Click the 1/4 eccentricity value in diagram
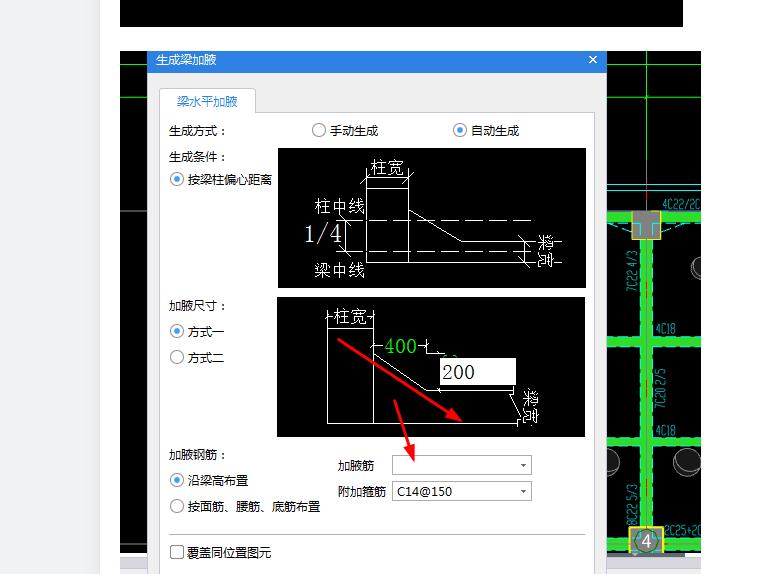782x574 pixels. [323, 233]
